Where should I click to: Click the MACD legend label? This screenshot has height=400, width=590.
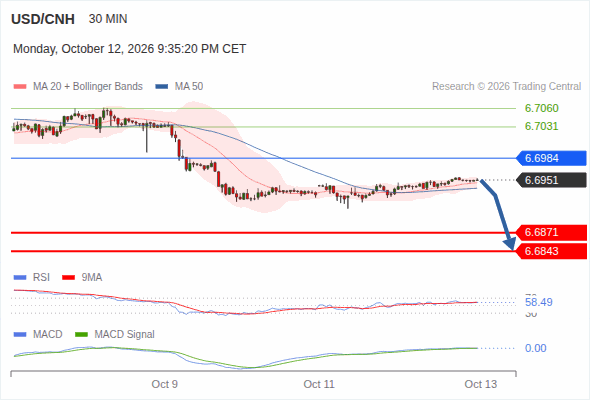point(48,335)
